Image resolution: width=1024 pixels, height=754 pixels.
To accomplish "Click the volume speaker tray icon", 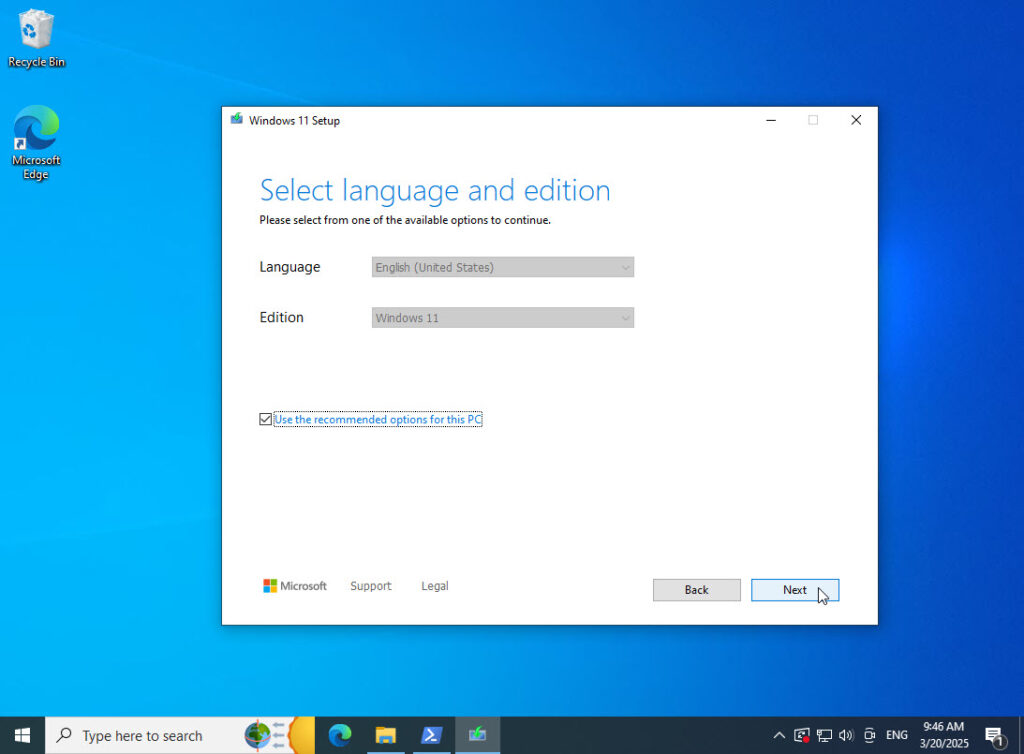I will click(846, 735).
